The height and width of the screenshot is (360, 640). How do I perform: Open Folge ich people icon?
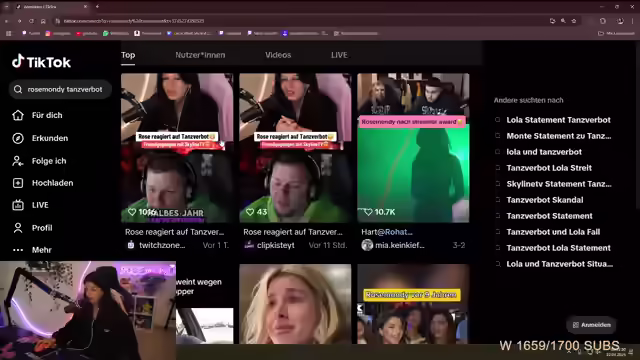pos(18,161)
